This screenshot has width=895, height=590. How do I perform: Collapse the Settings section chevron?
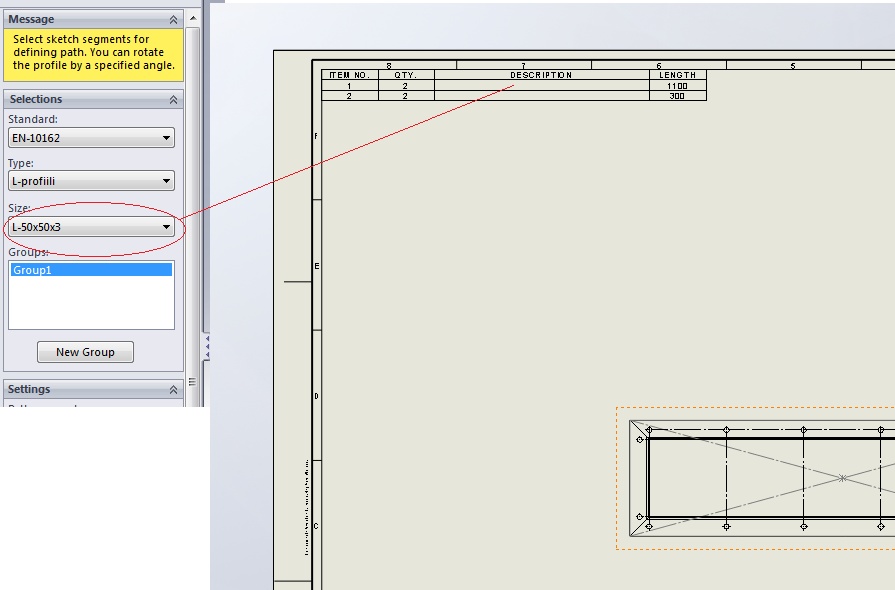pos(173,390)
